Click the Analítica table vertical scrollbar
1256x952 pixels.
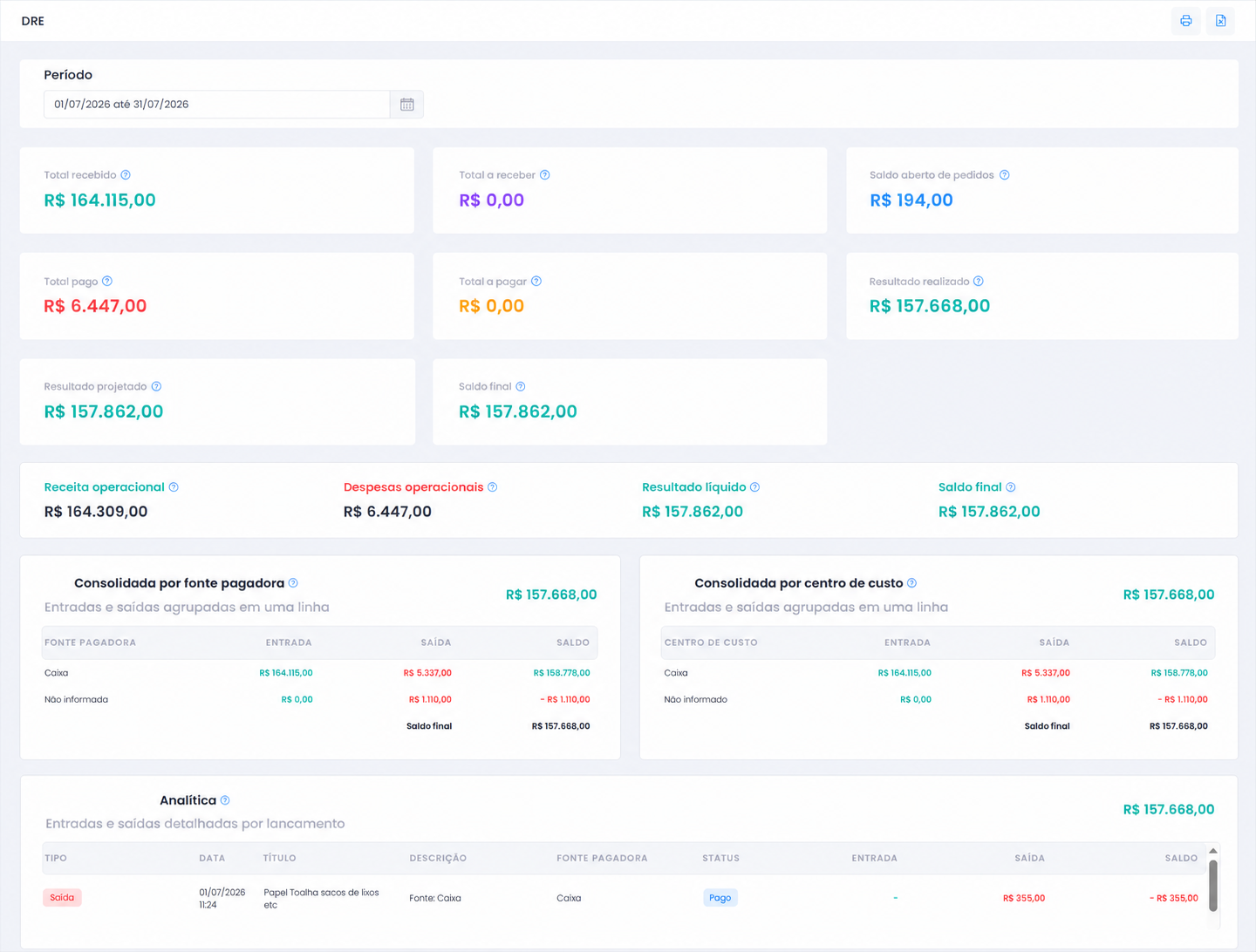1212,886
